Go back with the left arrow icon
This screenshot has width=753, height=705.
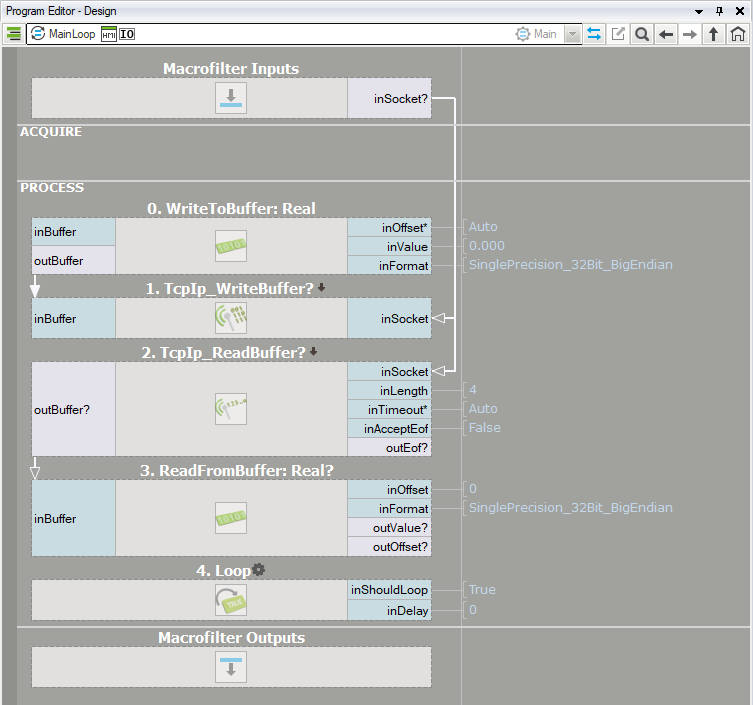click(666, 34)
